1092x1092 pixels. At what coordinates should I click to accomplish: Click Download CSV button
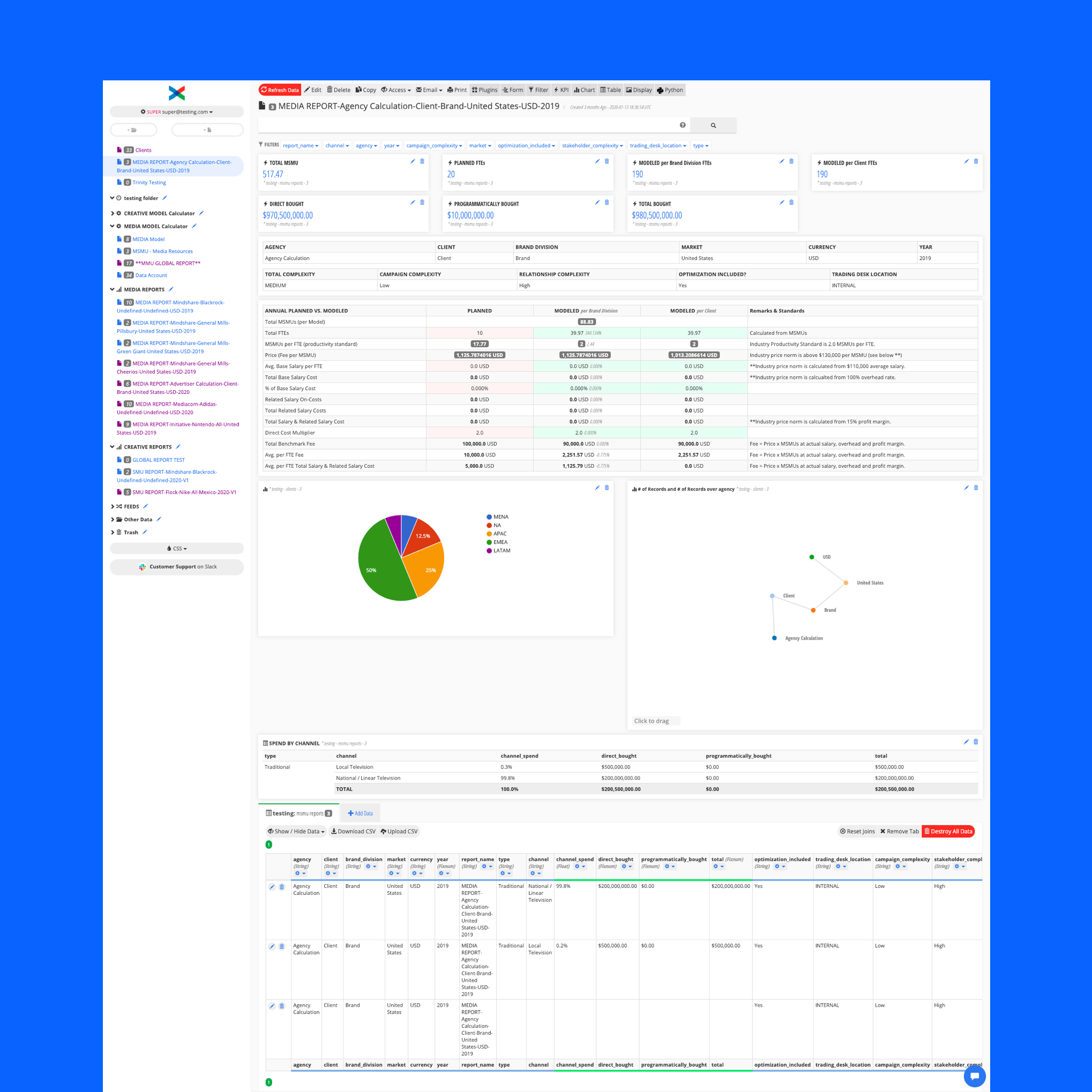point(353,832)
